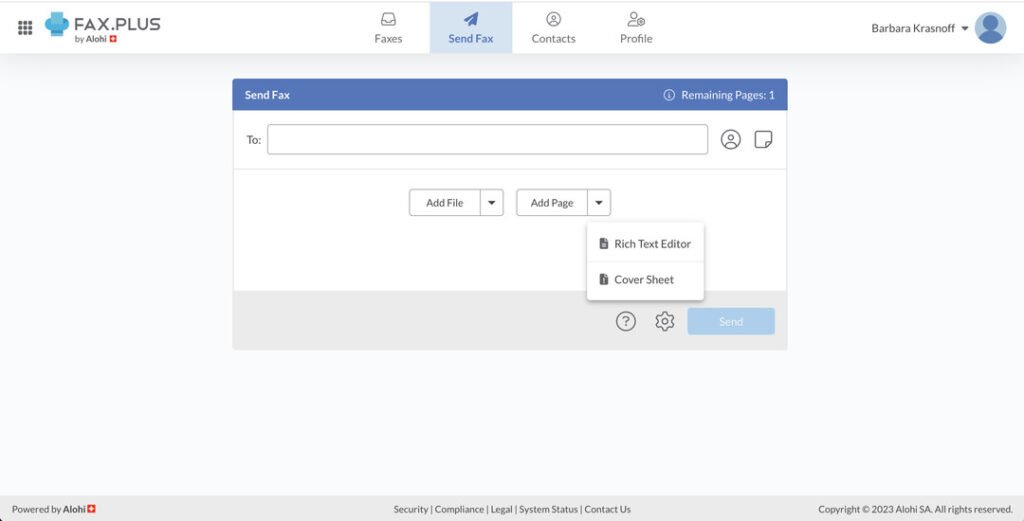
Task: Switch to the Contacts tab
Action: 553,28
